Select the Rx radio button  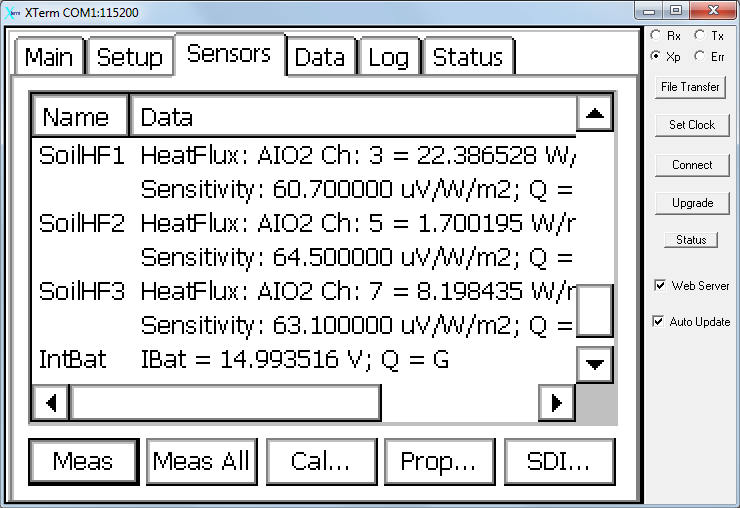[656, 35]
